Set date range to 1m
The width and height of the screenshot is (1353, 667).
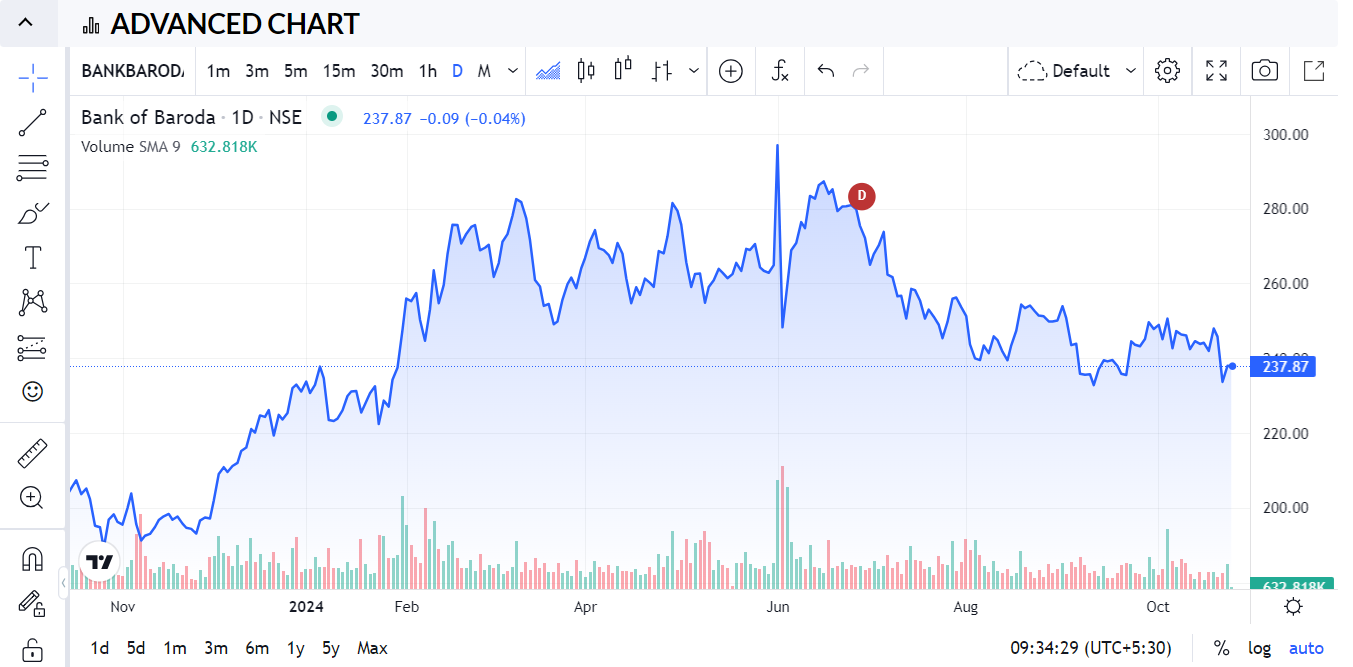click(x=175, y=648)
